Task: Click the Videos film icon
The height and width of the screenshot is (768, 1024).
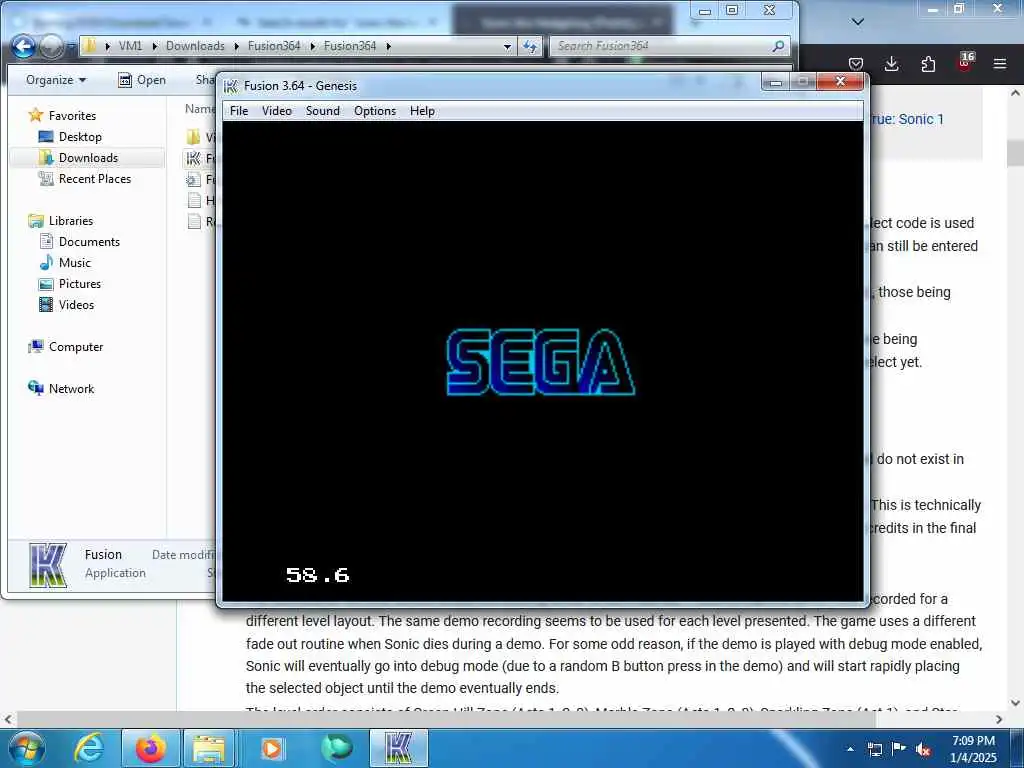Action: tap(46, 304)
